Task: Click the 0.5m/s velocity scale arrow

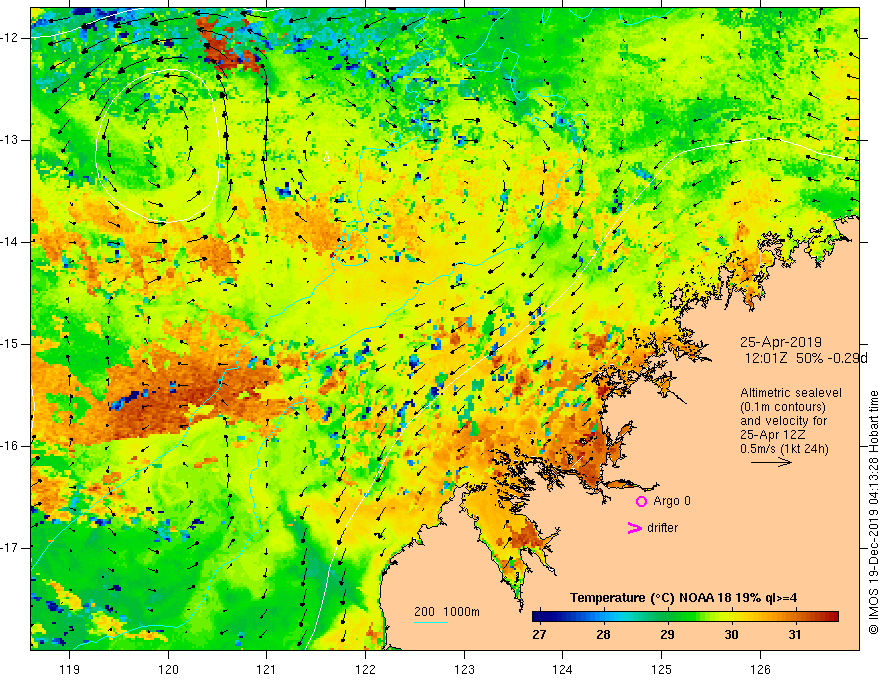Action: pos(771,462)
